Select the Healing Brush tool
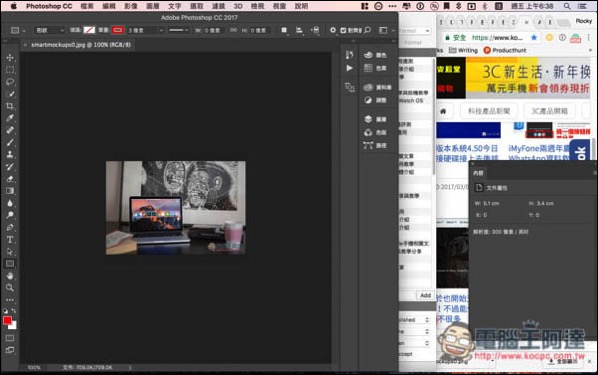 coord(10,130)
